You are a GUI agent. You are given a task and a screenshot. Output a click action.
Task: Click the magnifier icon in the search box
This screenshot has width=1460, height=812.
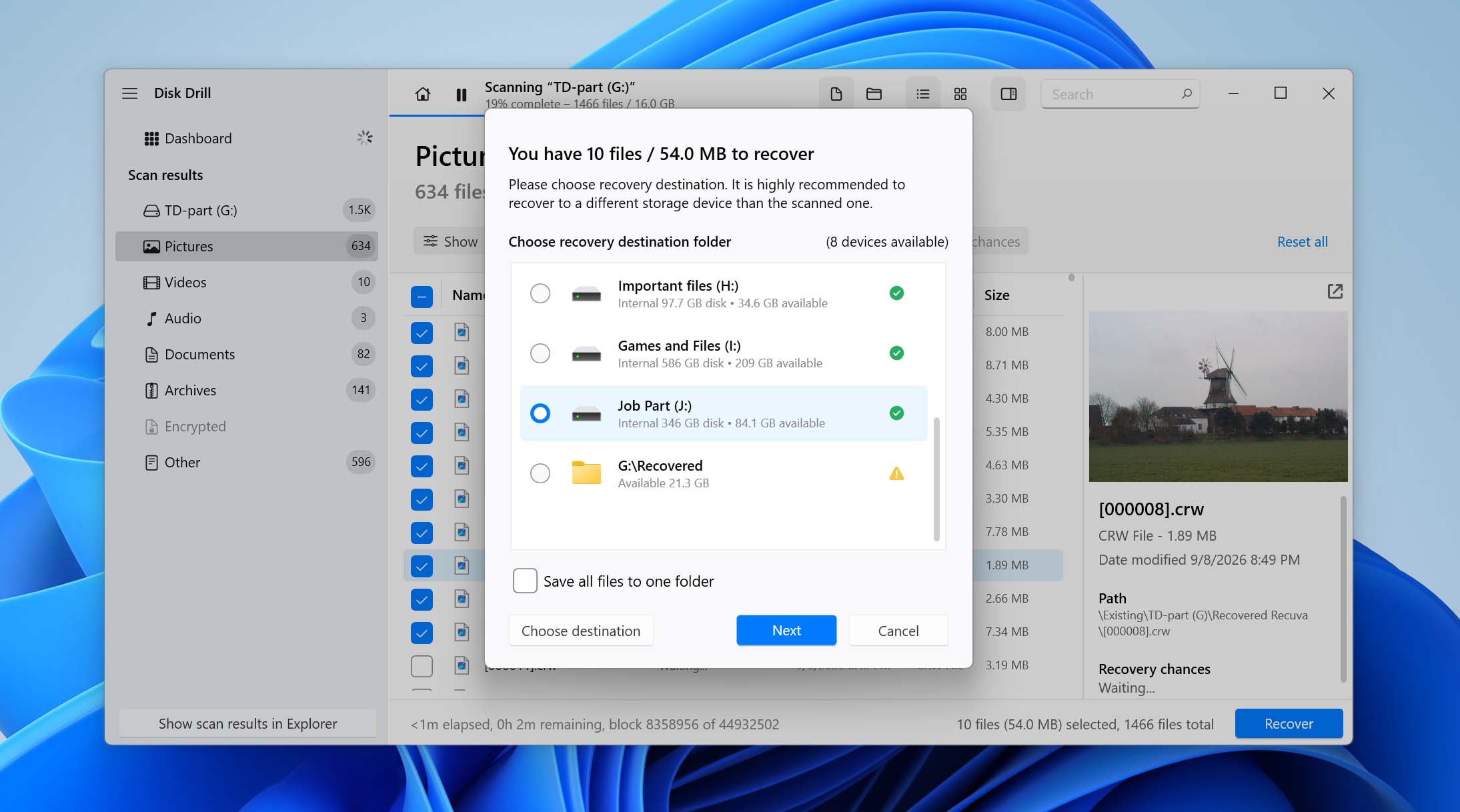(x=1187, y=94)
